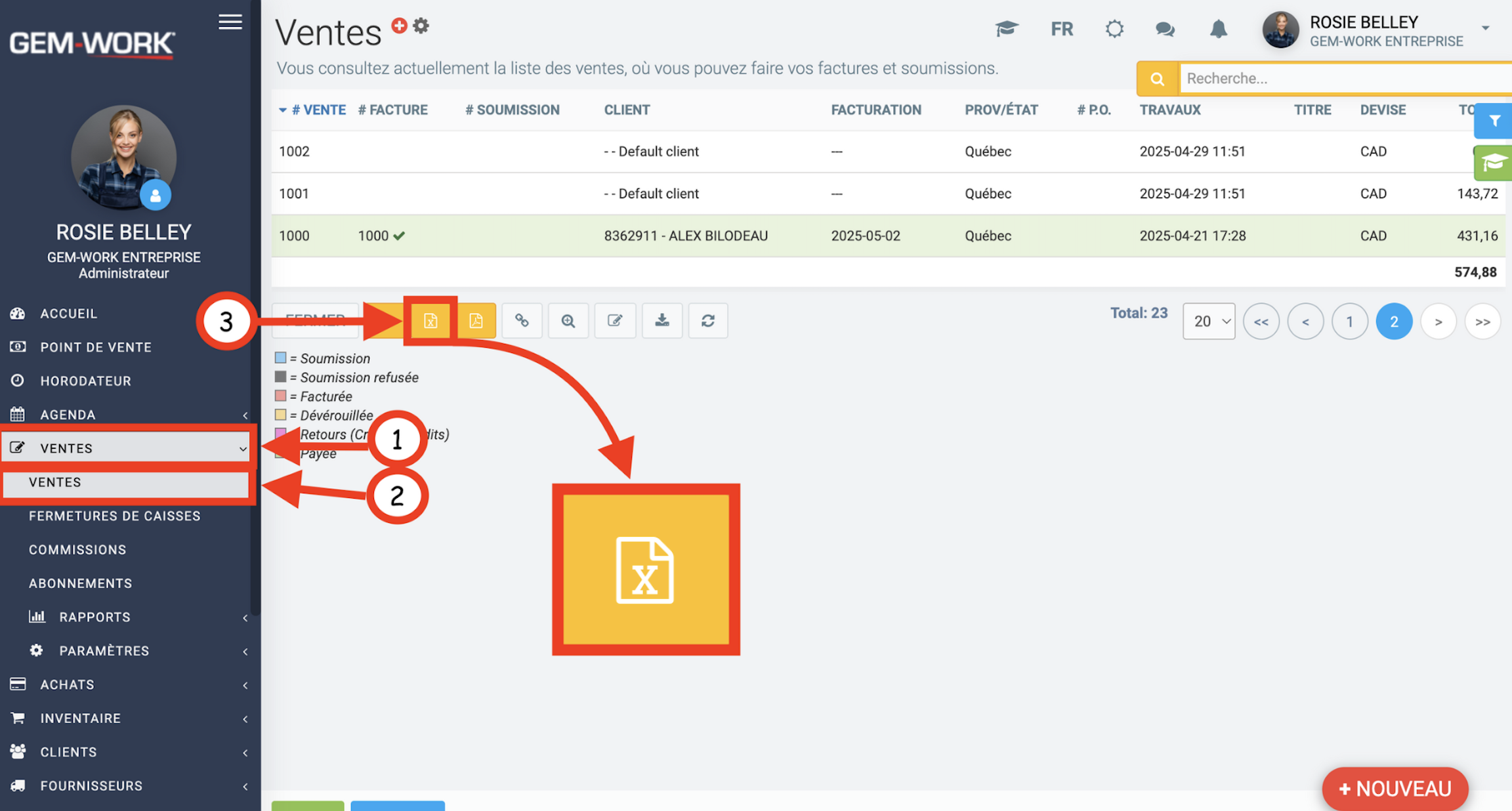Screen dimensions: 1512x811
Task: Open the notifications bell icon
Action: tap(1218, 30)
